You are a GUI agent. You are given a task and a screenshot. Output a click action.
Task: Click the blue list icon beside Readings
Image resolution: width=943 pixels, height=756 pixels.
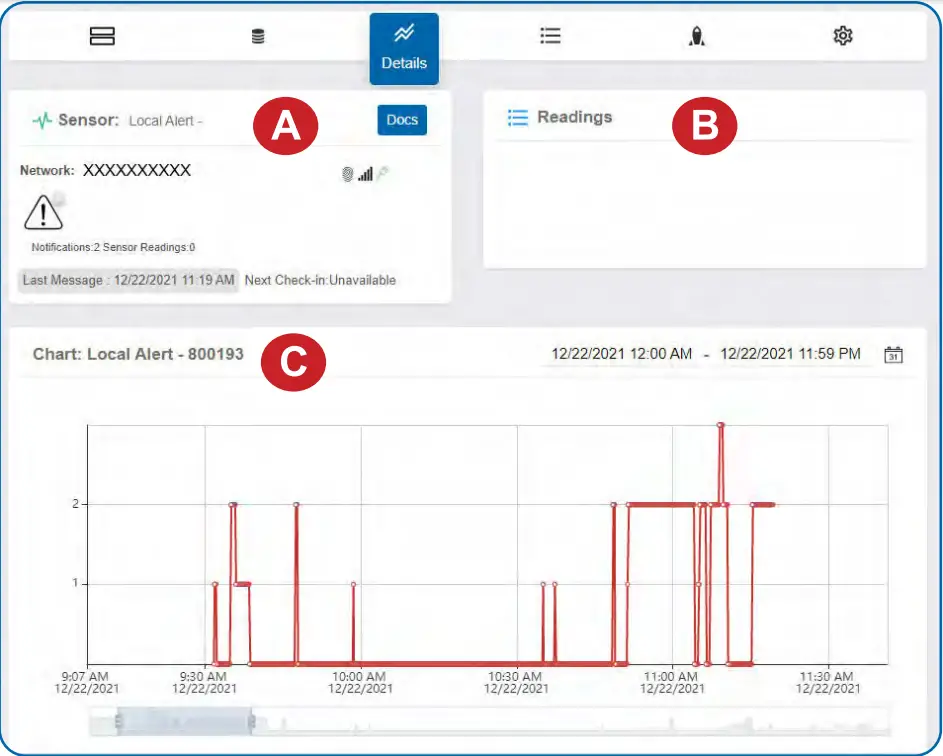tap(516, 117)
